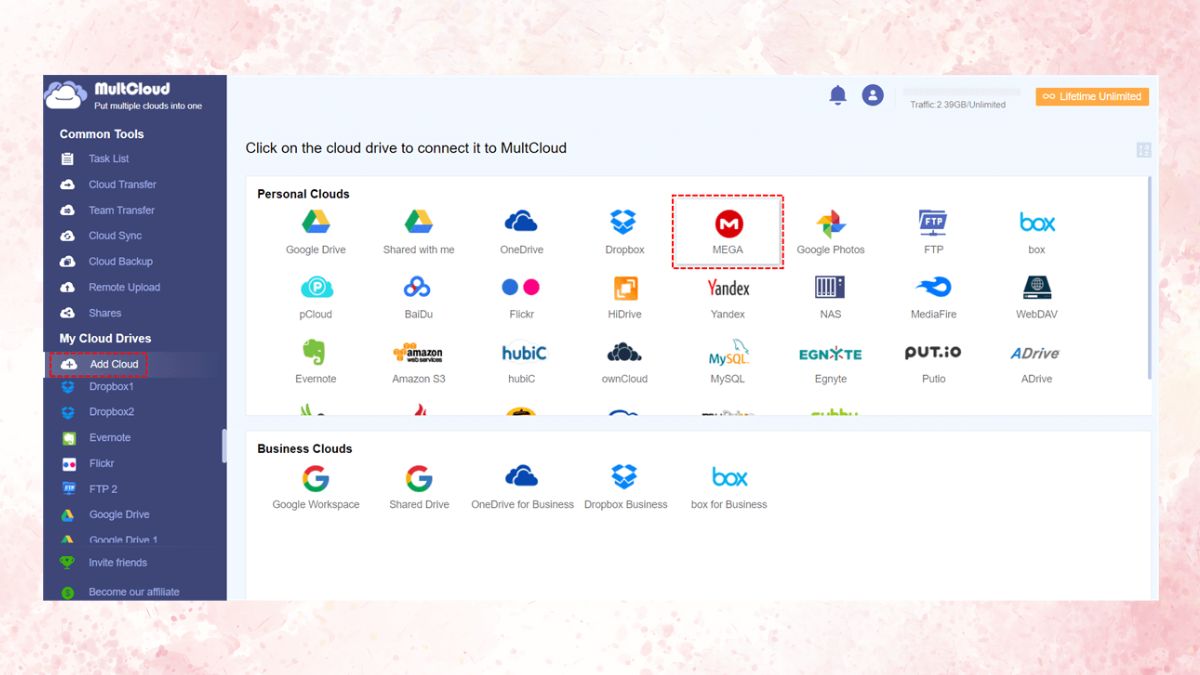Viewport: 1200px width, 675px height.
Task: Select the MEGA cloud icon
Action: pyautogui.click(x=727, y=228)
